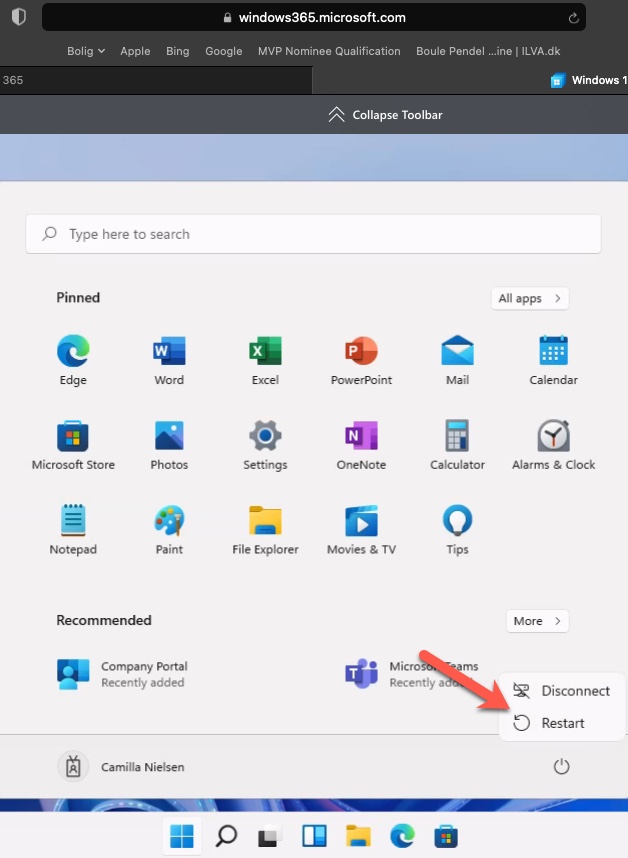This screenshot has height=858, width=628.
Task: Choose Restart from the power menu
Action: [561, 723]
